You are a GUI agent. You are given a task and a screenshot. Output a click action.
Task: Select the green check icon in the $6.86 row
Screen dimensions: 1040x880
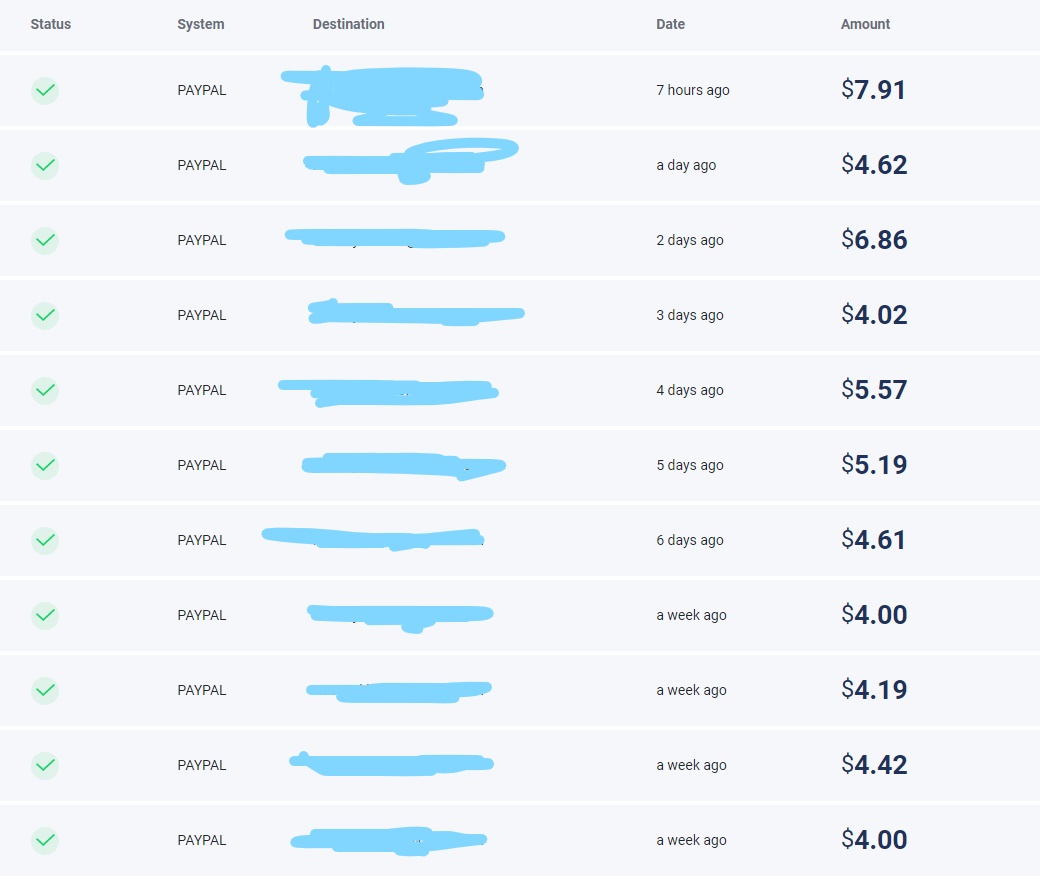[x=45, y=241]
